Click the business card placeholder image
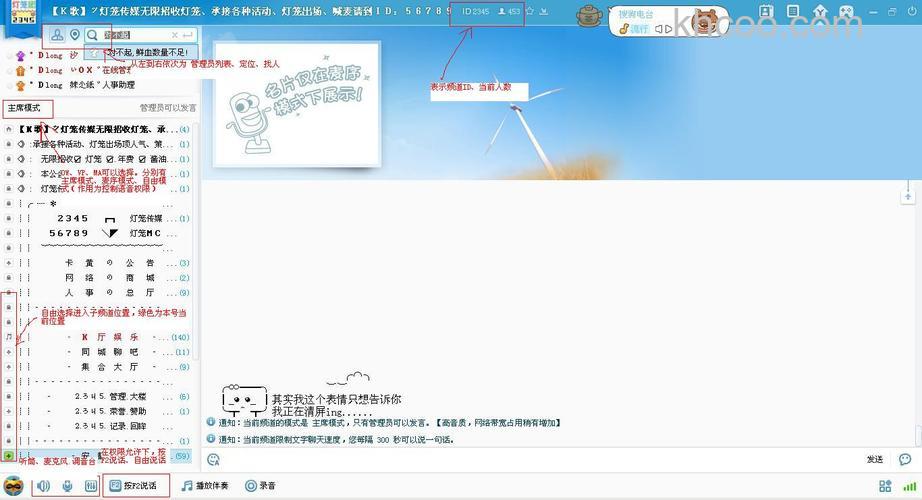The width and height of the screenshot is (922, 500). click(x=297, y=104)
